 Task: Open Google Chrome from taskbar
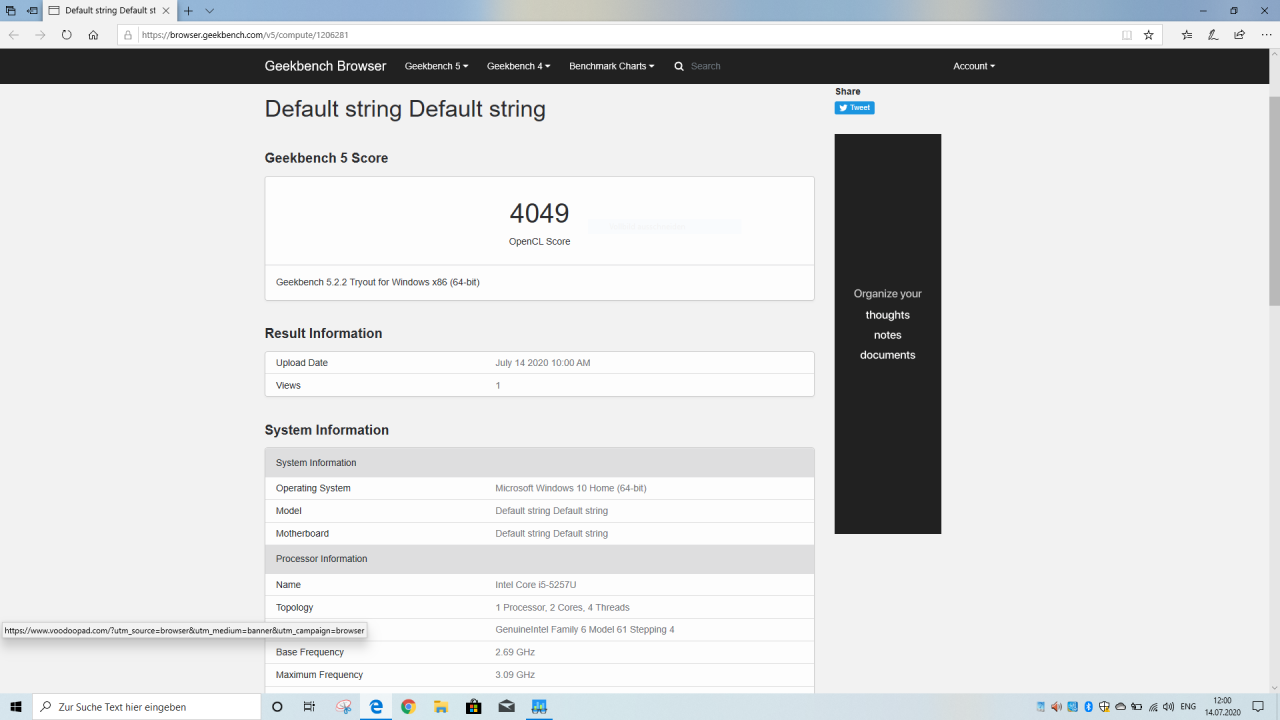[x=408, y=707]
